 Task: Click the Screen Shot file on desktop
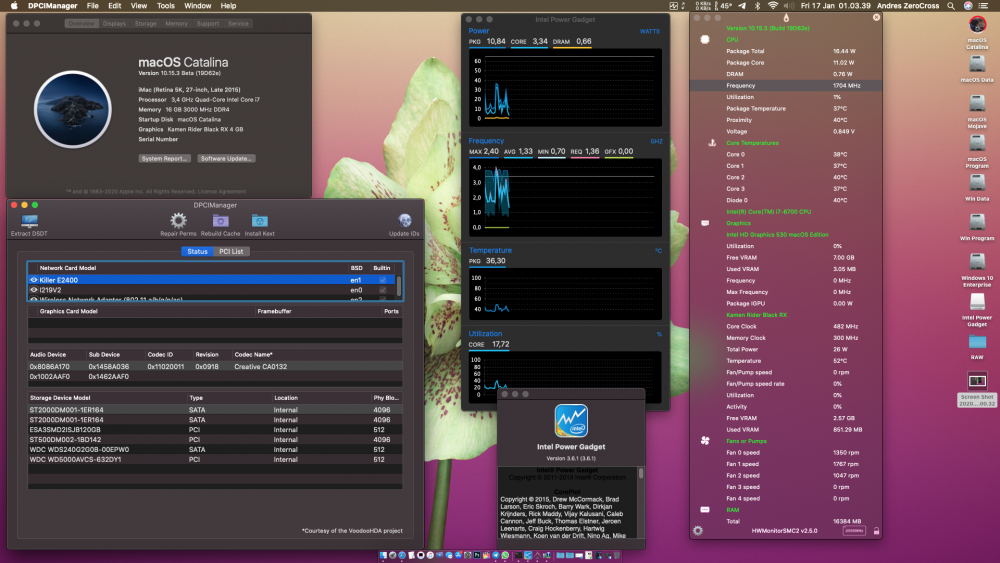click(x=977, y=389)
